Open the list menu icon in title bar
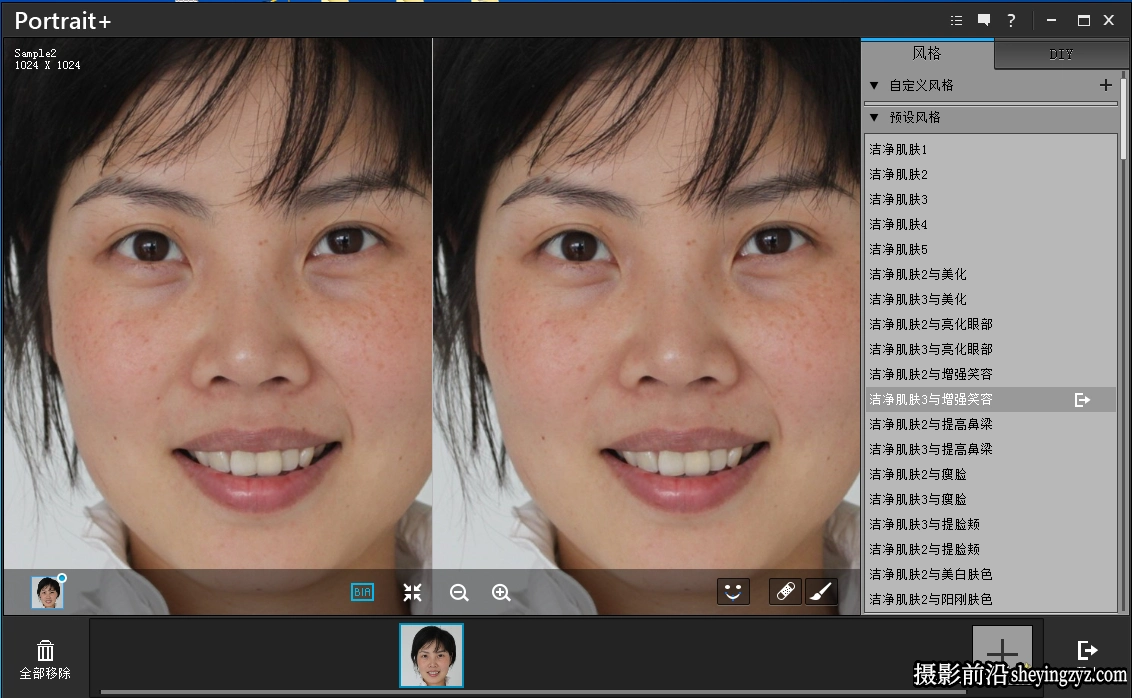 [957, 20]
